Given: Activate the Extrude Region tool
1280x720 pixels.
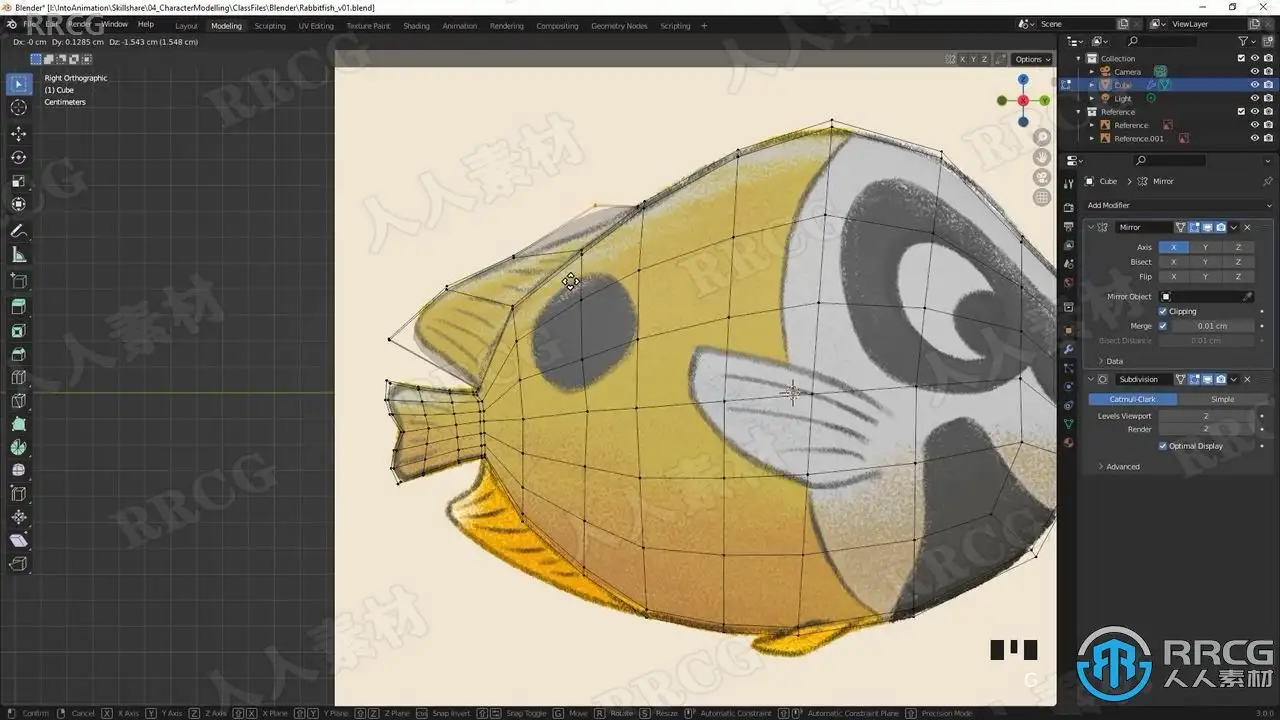Looking at the screenshot, I should pos(19,307).
